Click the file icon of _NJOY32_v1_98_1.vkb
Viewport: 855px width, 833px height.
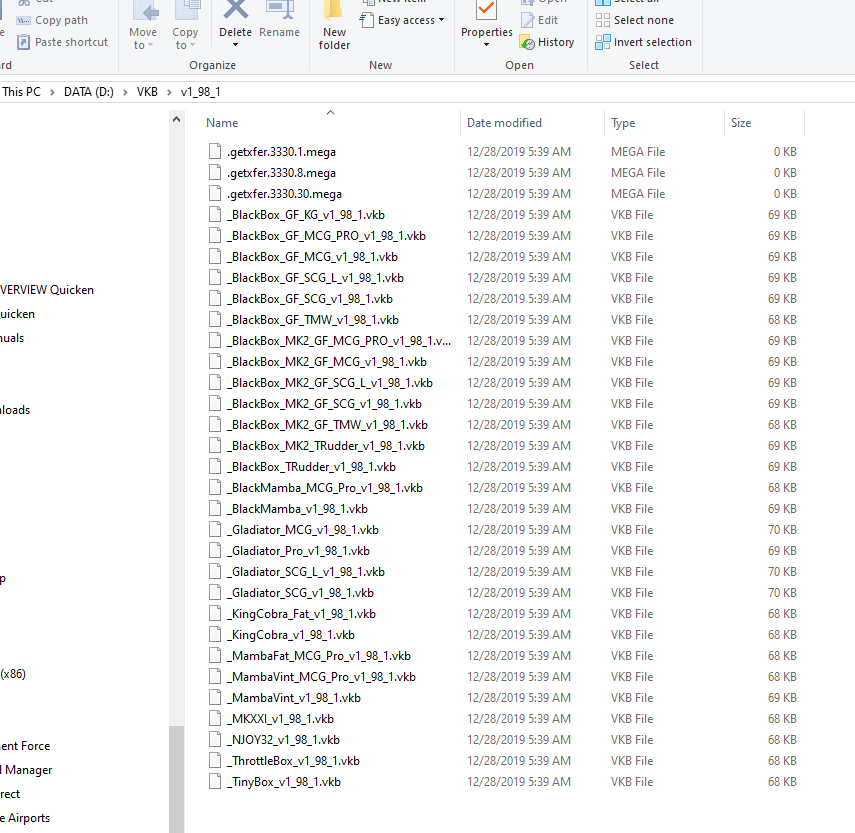(x=215, y=740)
